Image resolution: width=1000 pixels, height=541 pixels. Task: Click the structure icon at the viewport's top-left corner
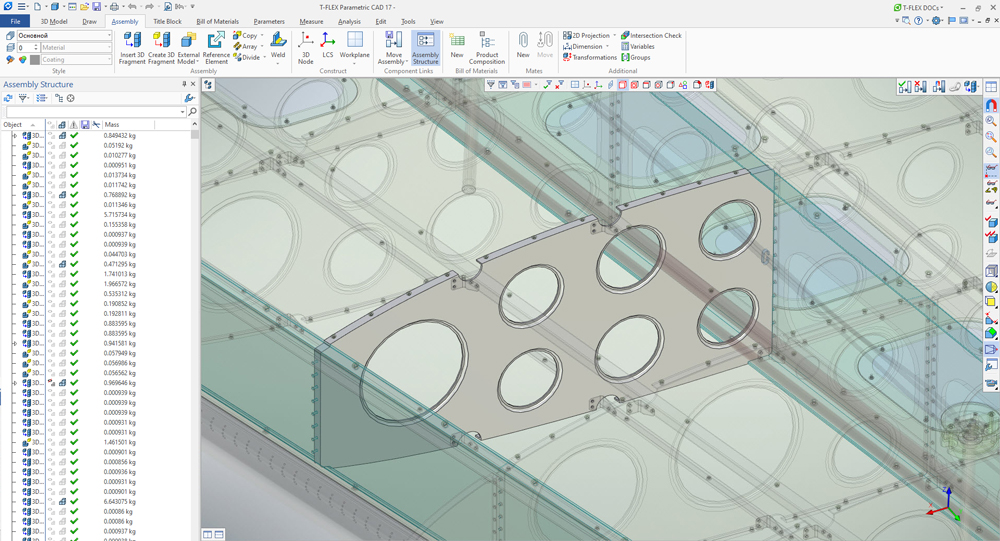(208, 85)
